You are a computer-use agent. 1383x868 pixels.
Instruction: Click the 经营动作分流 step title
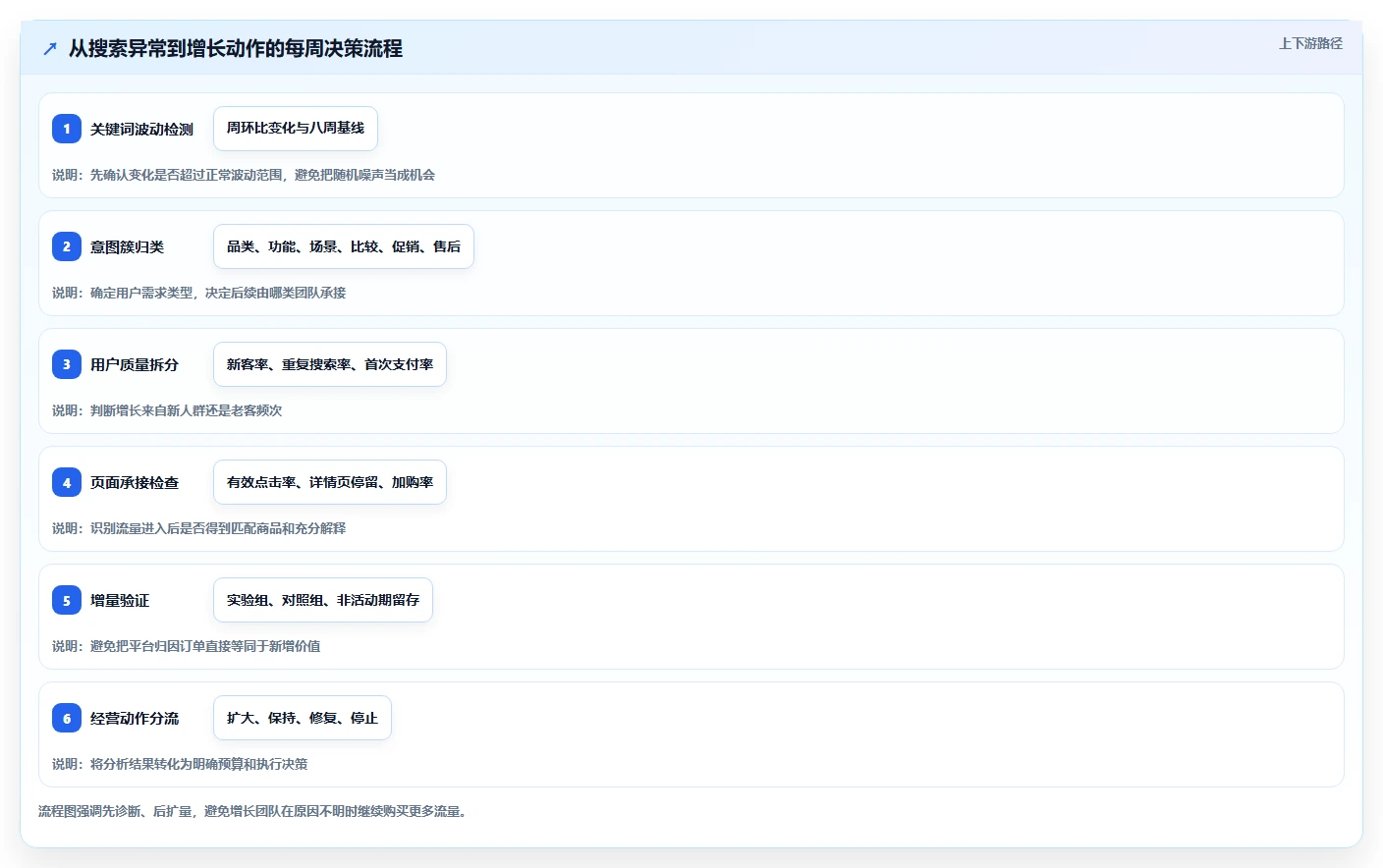(x=135, y=718)
